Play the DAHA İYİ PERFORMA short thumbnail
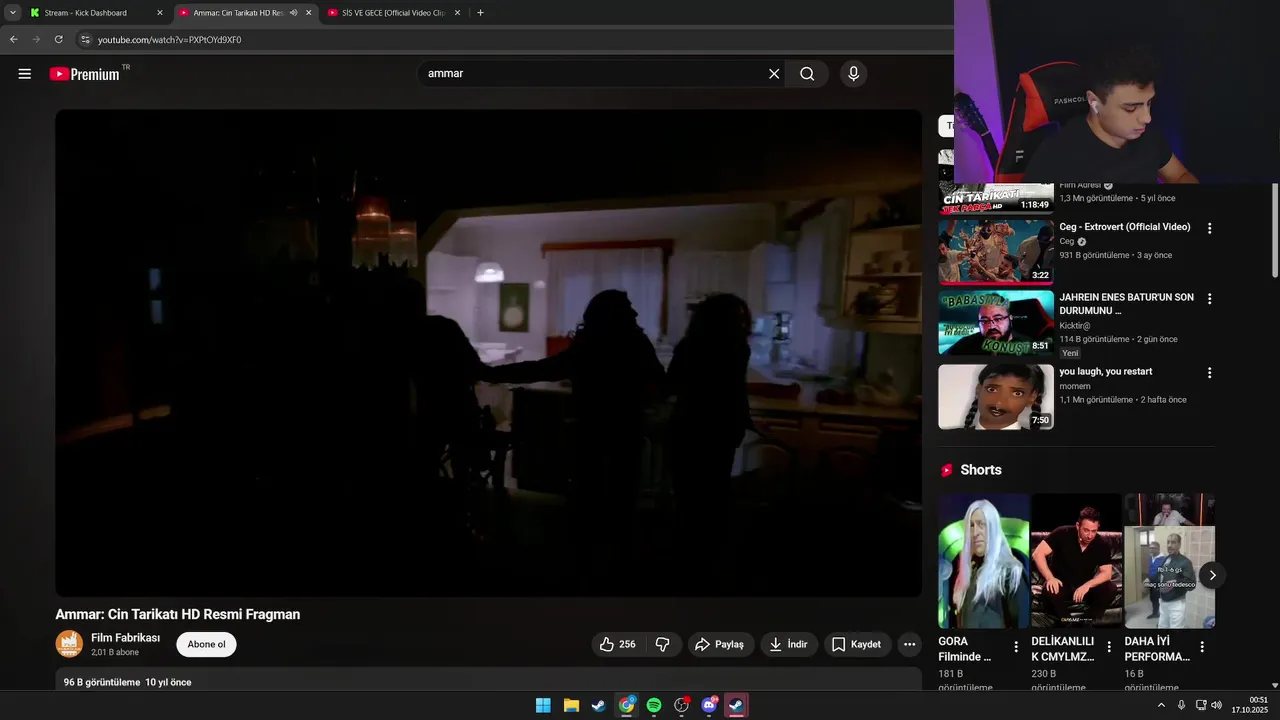The height and width of the screenshot is (720, 1280). 1169,561
